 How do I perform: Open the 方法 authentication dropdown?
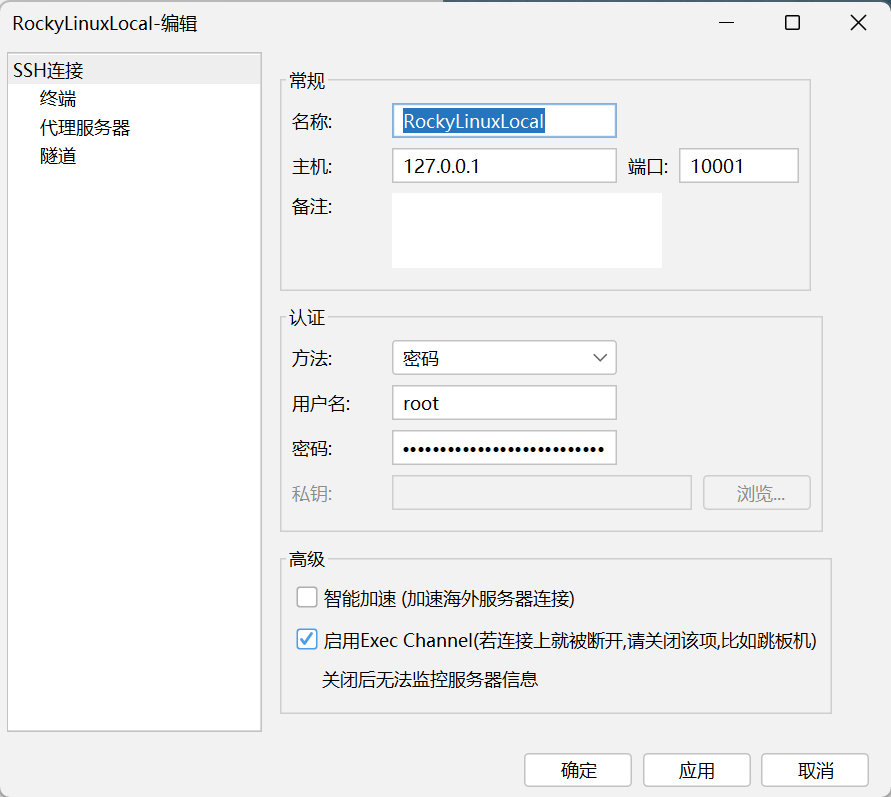[x=504, y=358]
